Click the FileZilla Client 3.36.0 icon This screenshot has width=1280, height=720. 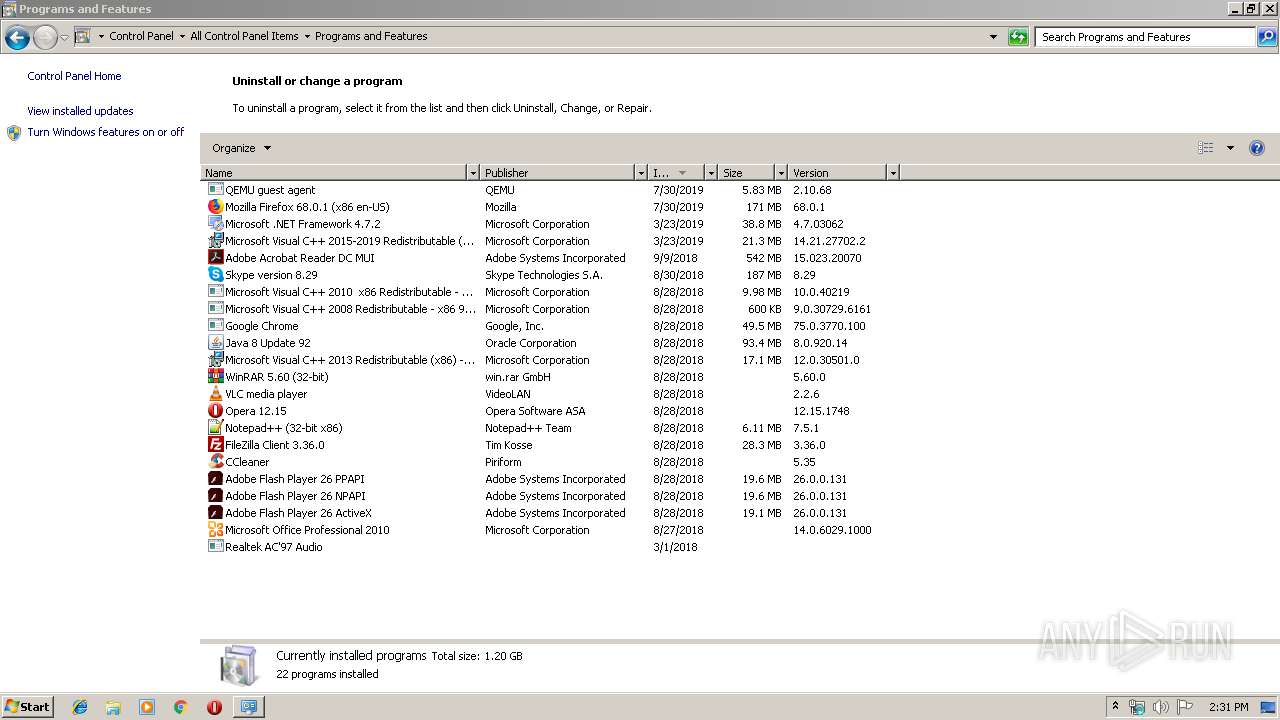[215, 445]
